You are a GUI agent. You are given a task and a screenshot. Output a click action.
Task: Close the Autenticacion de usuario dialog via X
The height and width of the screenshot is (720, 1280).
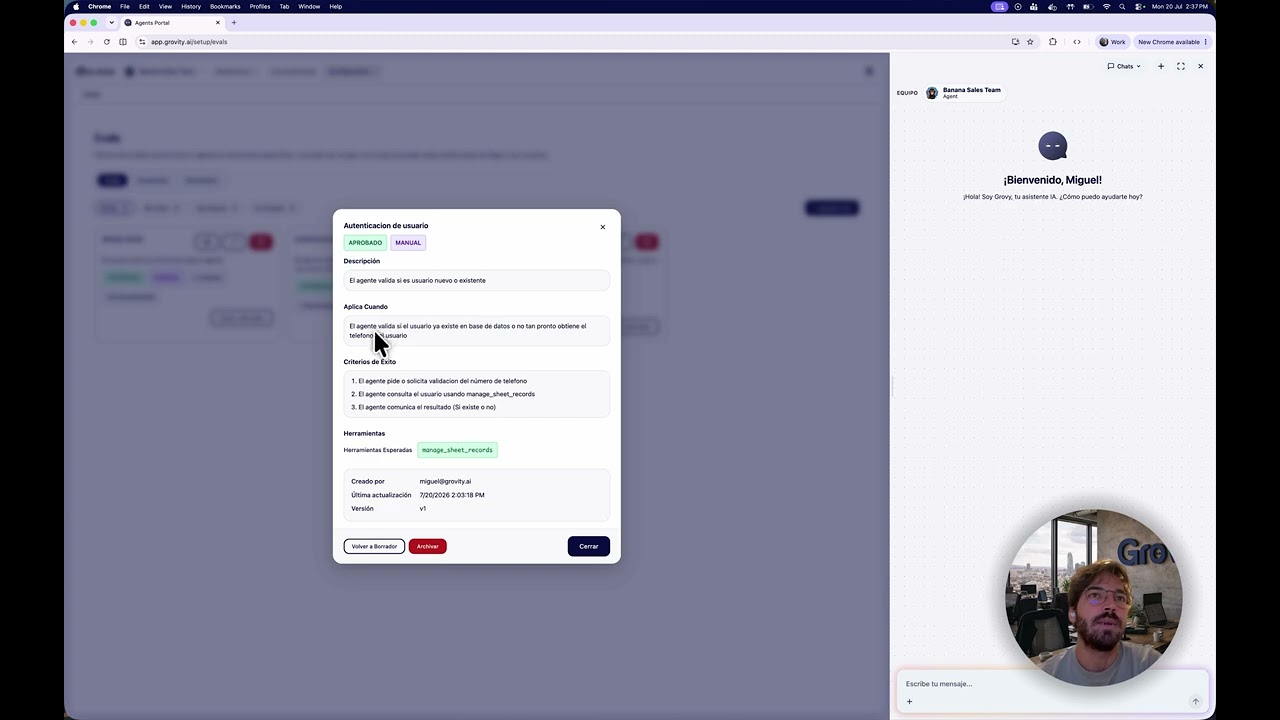(602, 227)
